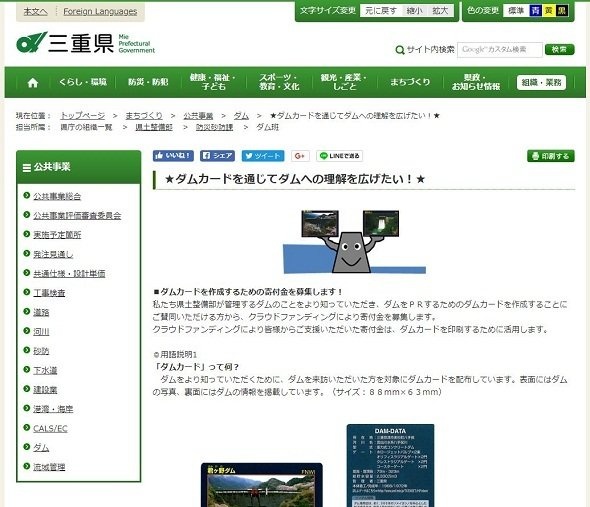Focus the Google custom search field

[x=500, y=50]
